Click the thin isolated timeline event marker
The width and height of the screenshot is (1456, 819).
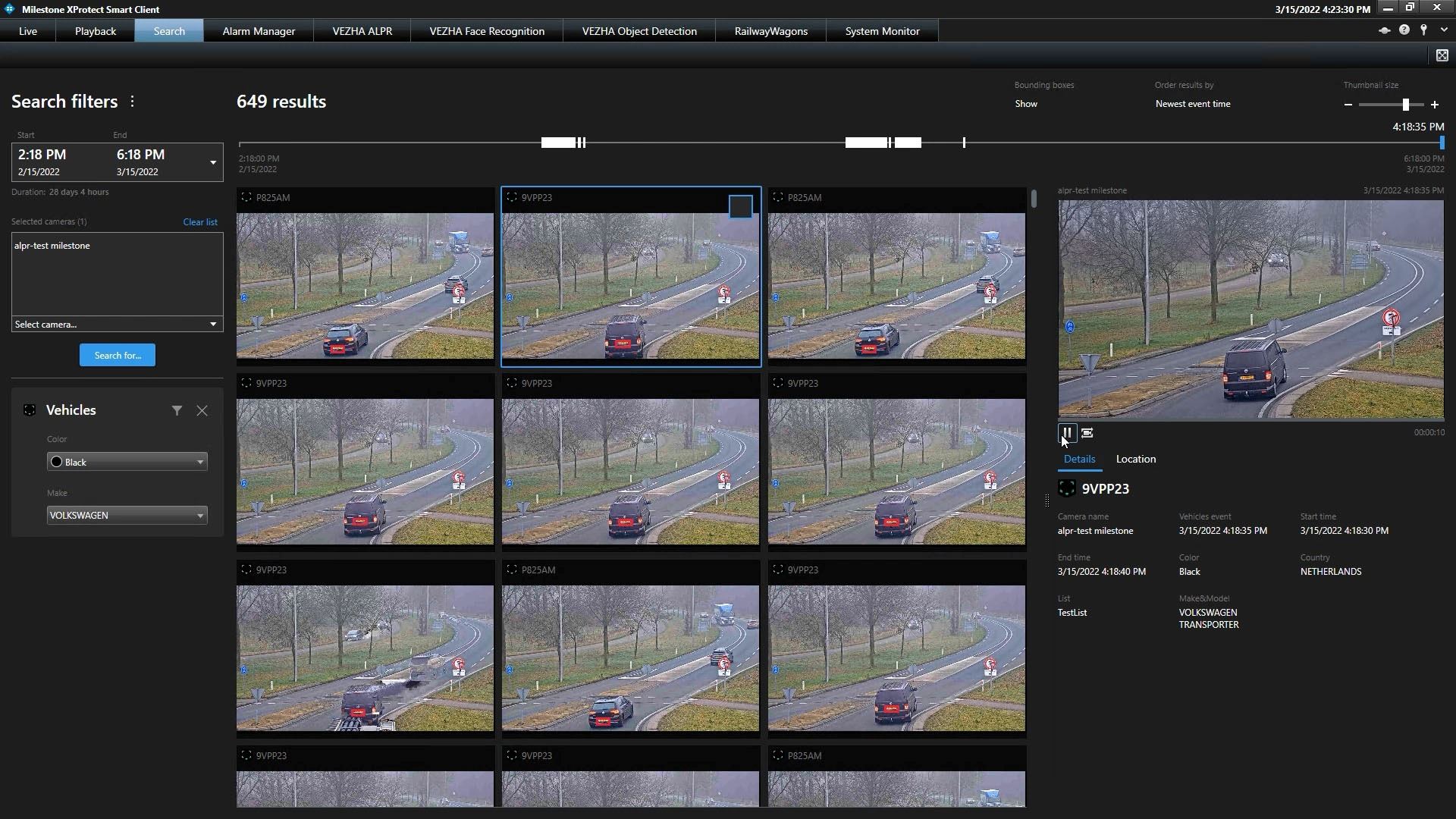964,143
